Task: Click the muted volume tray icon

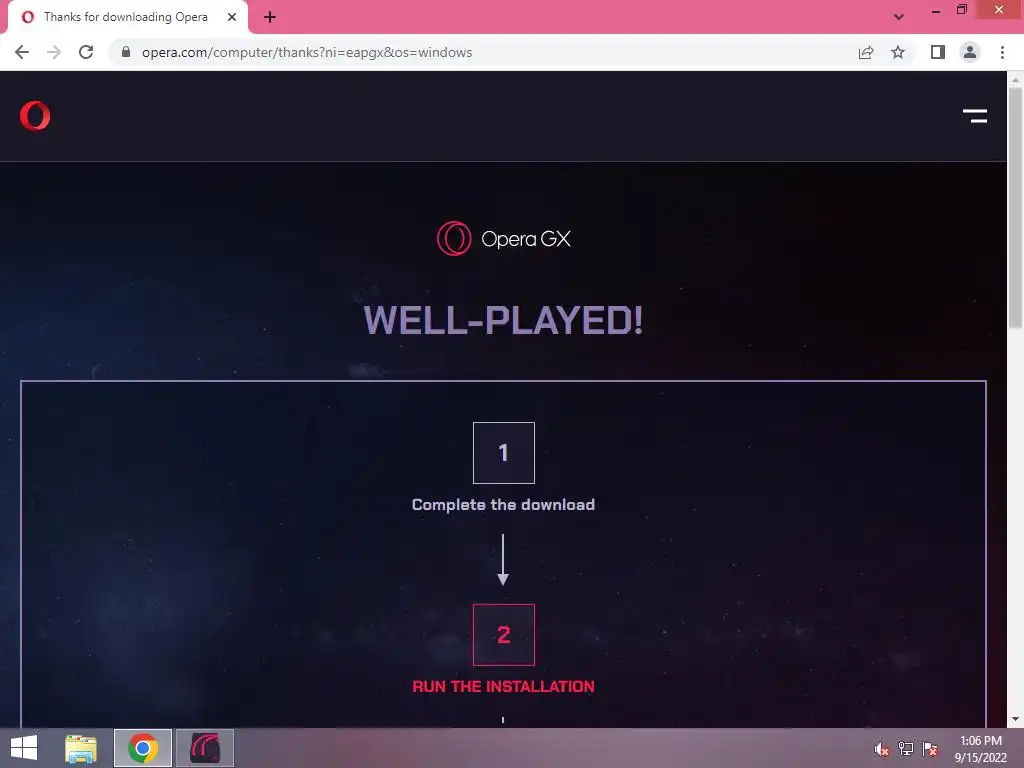Action: (x=881, y=749)
